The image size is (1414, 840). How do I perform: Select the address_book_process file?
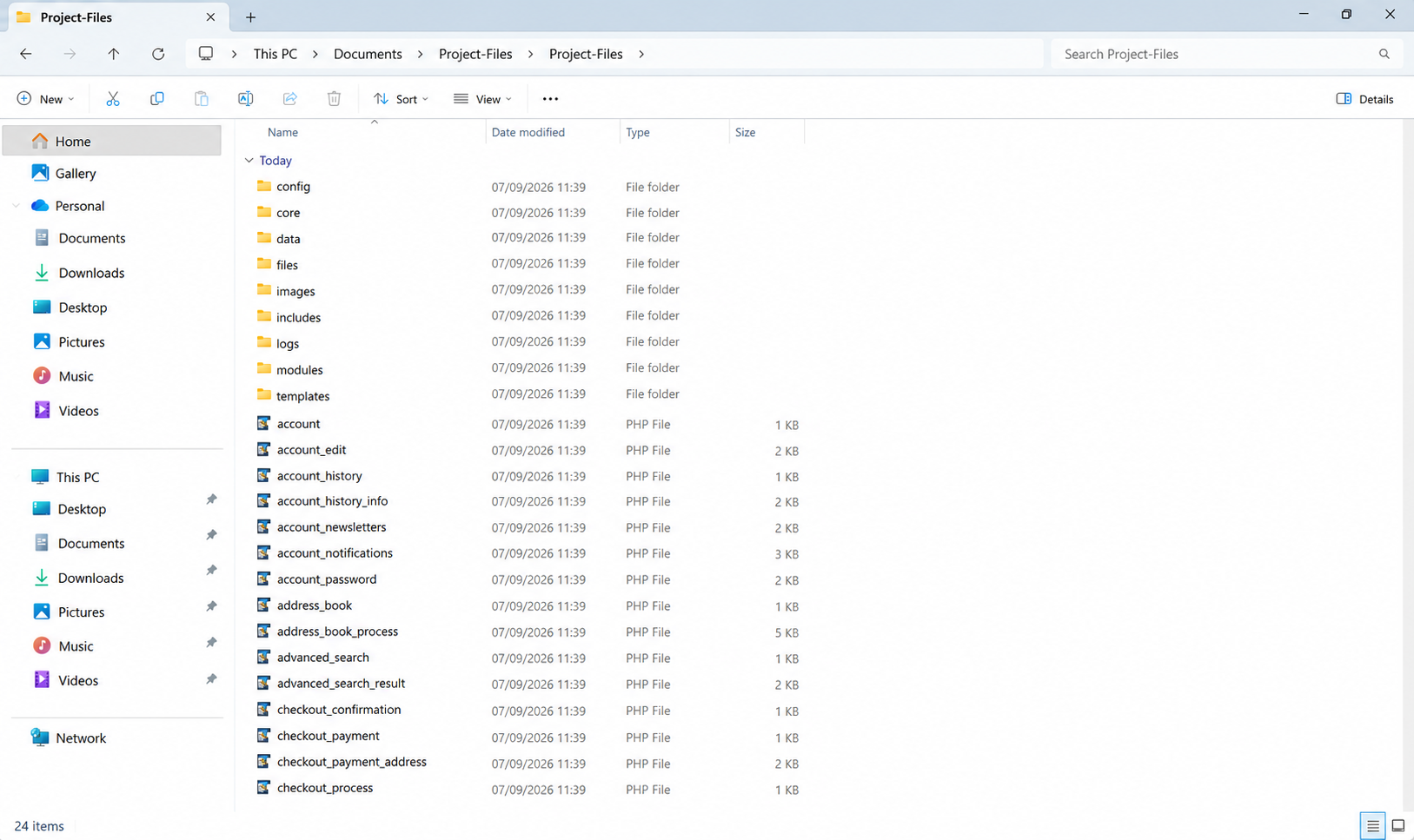pyautogui.click(x=337, y=632)
